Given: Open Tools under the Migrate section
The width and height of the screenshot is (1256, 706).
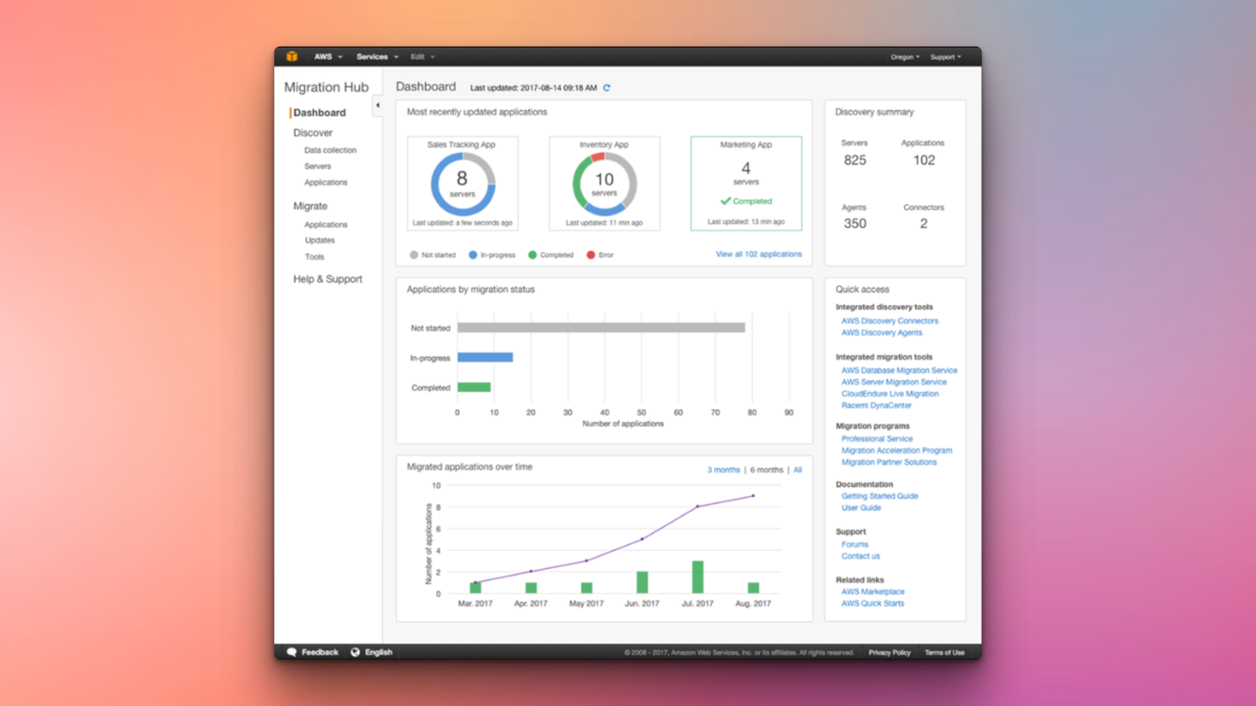Looking at the screenshot, I should (314, 256).
